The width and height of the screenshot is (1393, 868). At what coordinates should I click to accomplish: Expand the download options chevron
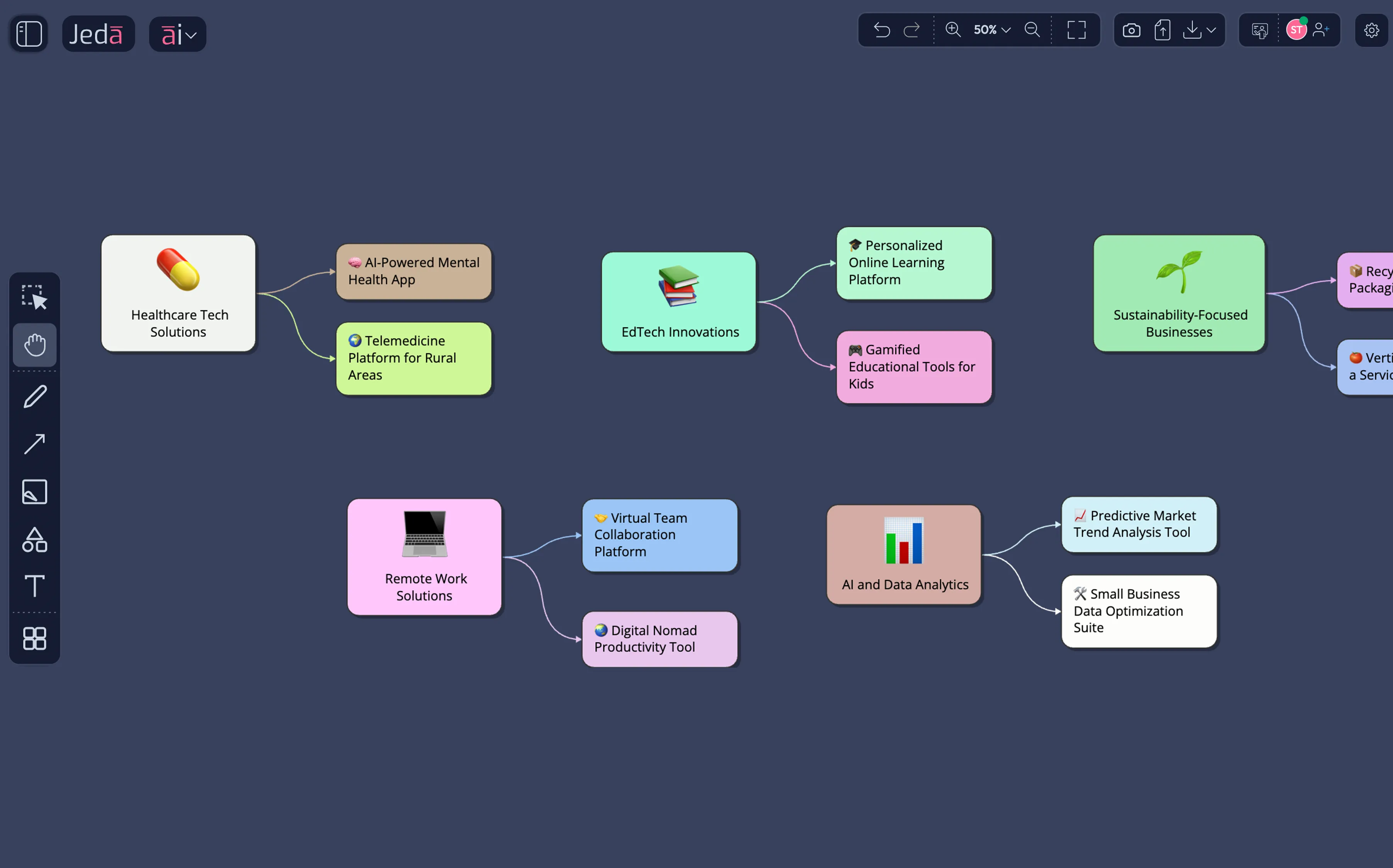pyautogui.click(x=1211, y=30)
